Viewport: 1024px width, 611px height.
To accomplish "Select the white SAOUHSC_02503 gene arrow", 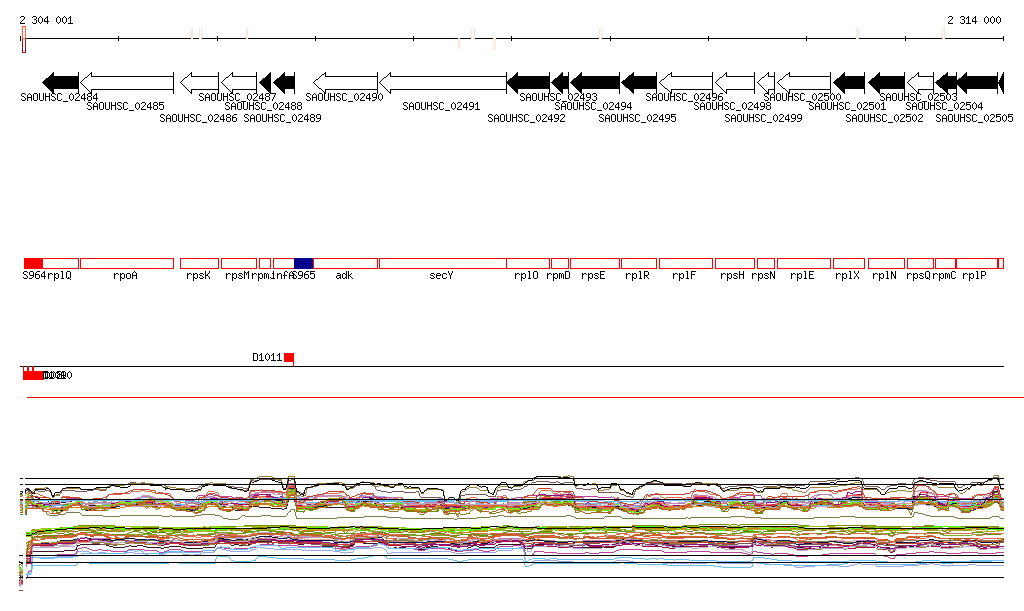I will pos(920,83).
